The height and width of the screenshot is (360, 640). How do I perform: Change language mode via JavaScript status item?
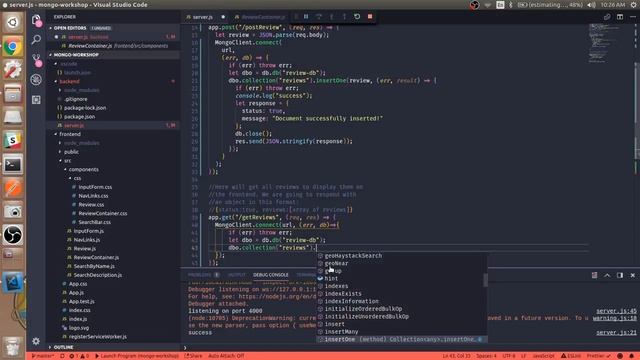pos(544,356)
